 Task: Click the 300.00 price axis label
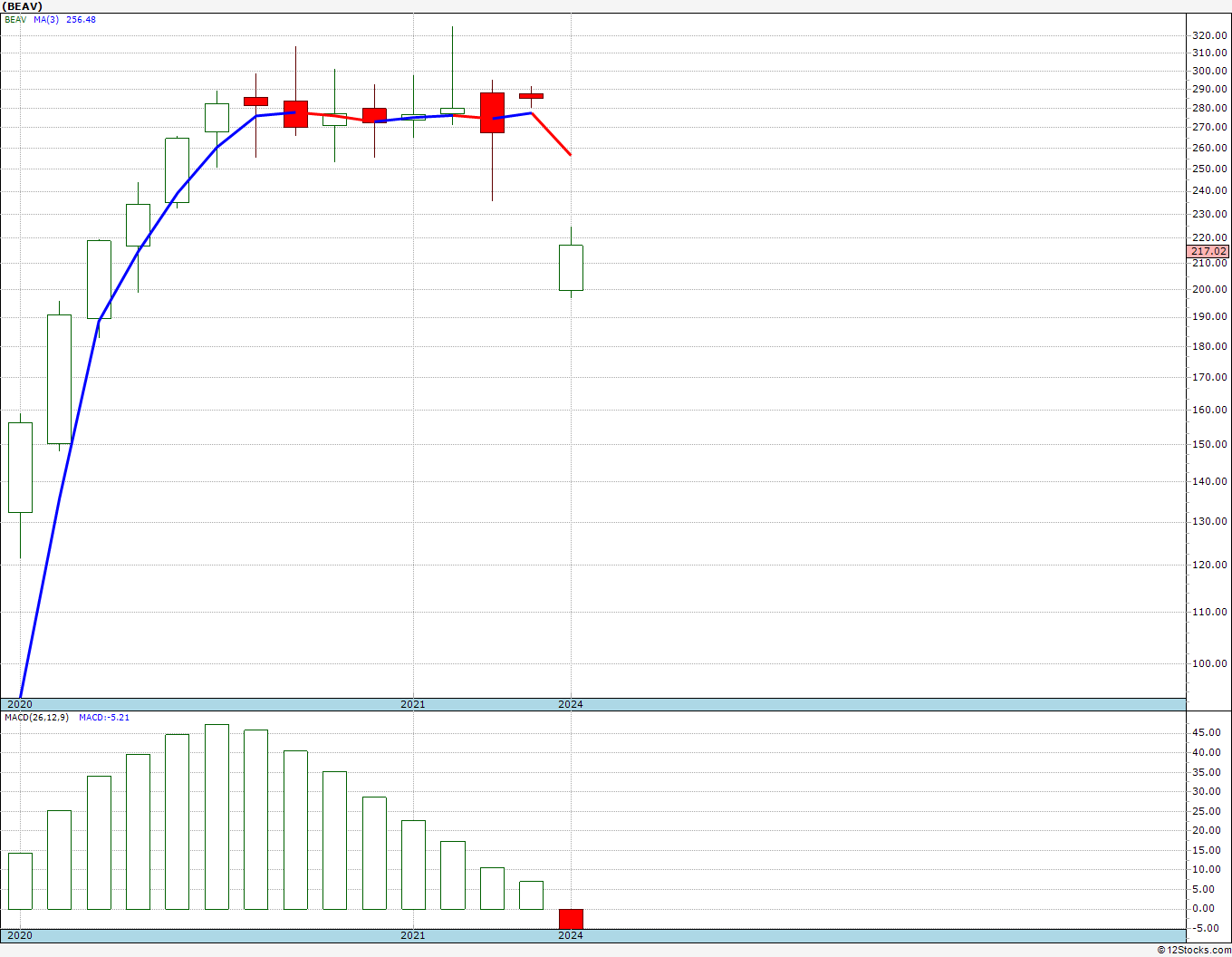1210,71
